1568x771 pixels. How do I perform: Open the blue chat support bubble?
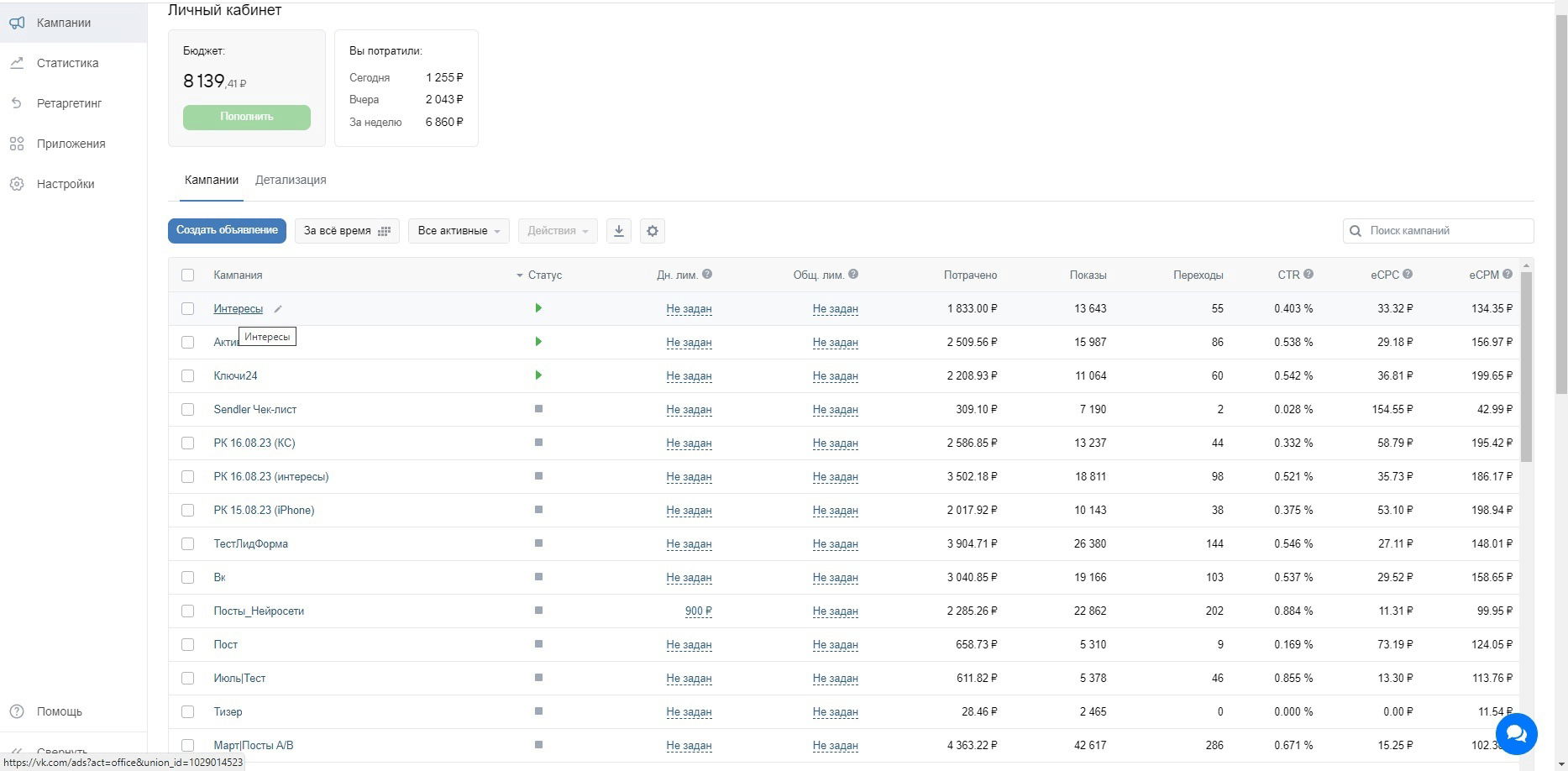coord(1516,734)
